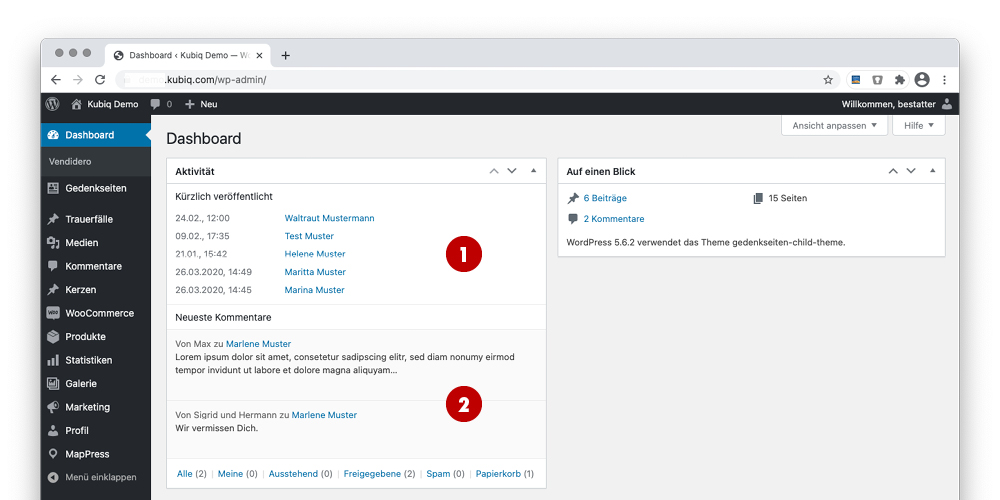Bookmark this page with the star icon
The height and width of the screenshot is (500, 1000).
pos(828,80)
